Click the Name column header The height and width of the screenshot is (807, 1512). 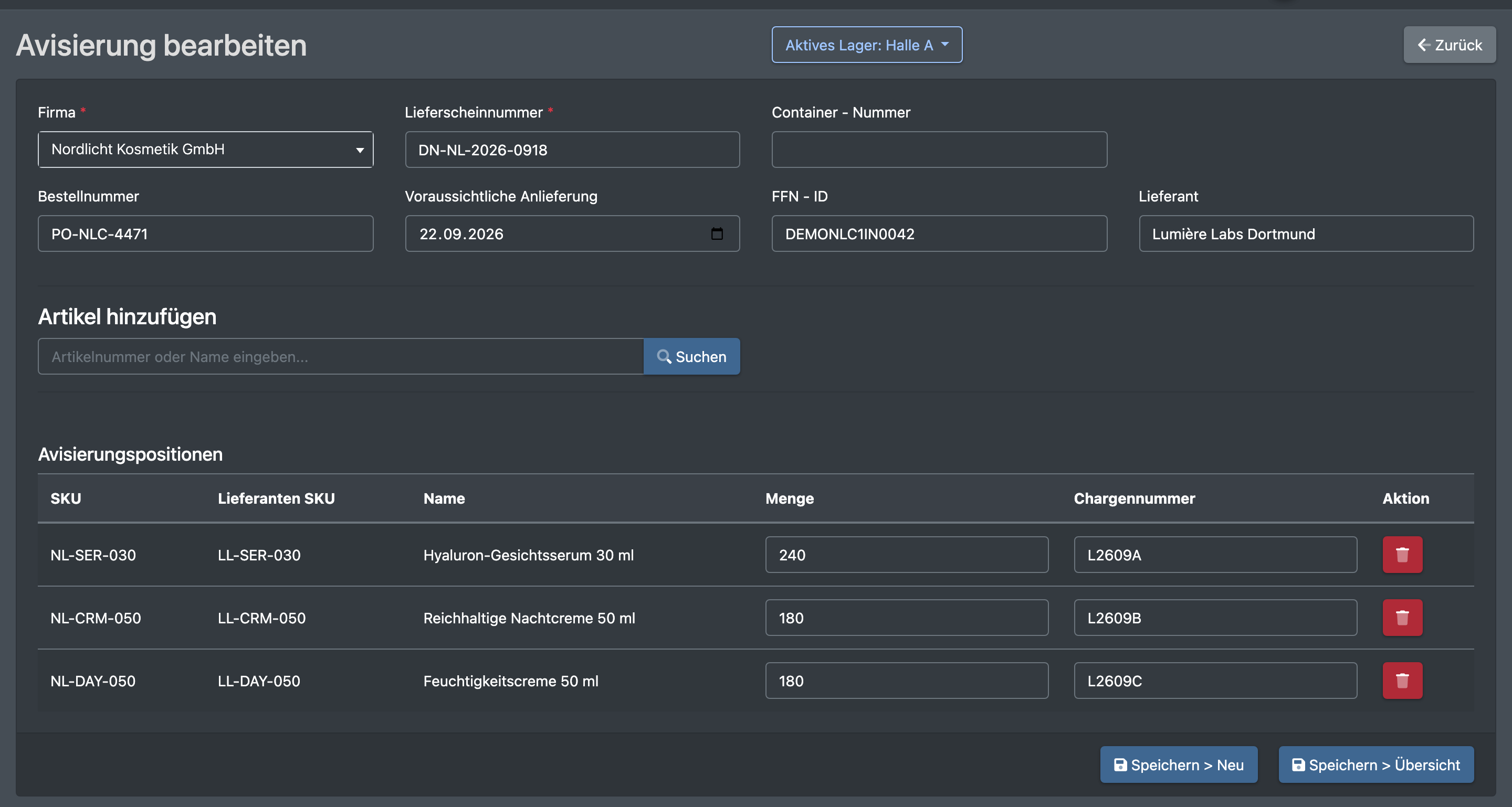coord(444,498)
